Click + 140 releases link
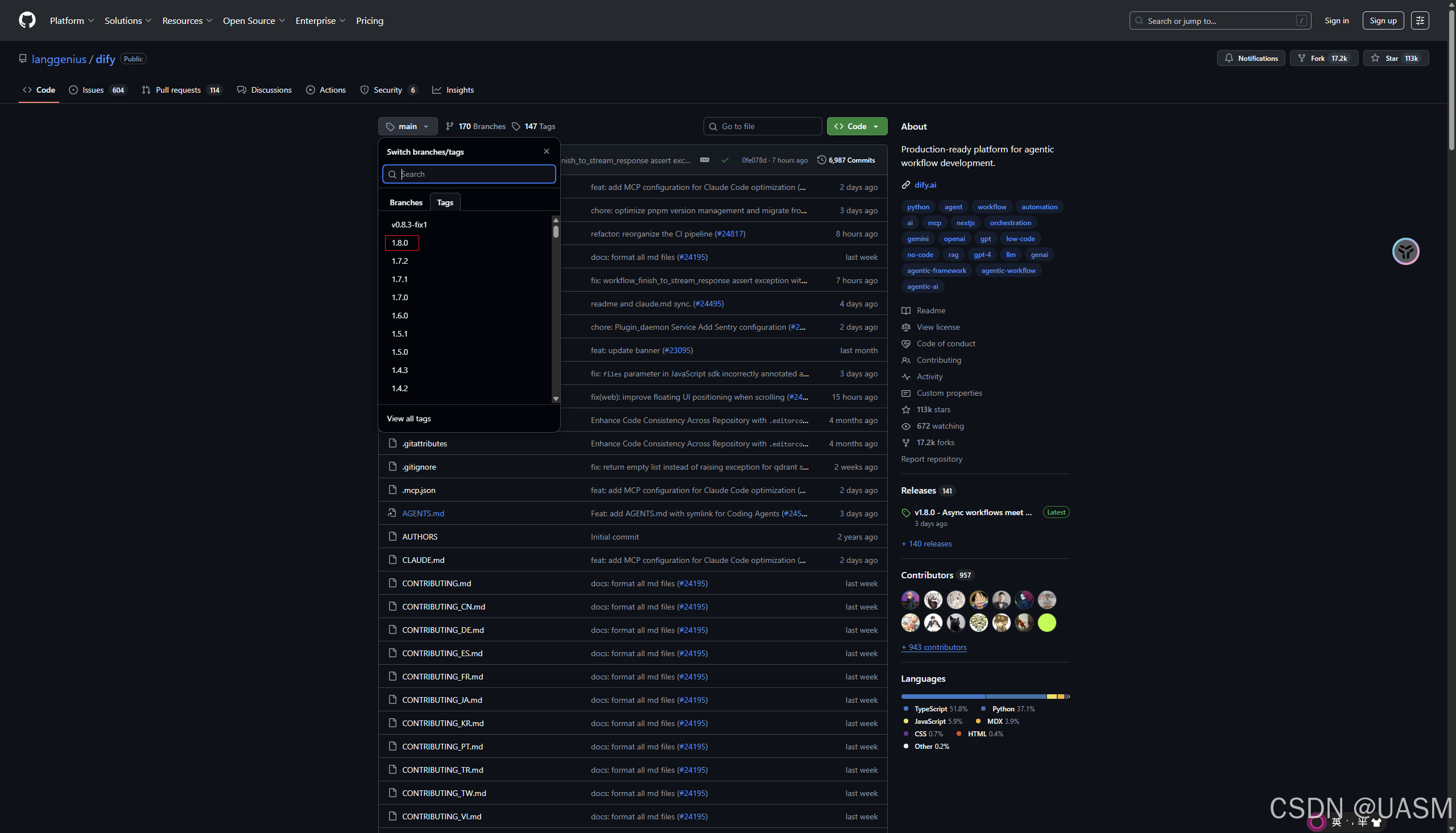Viewport: 1456px width, 833px height. [926, 544]
